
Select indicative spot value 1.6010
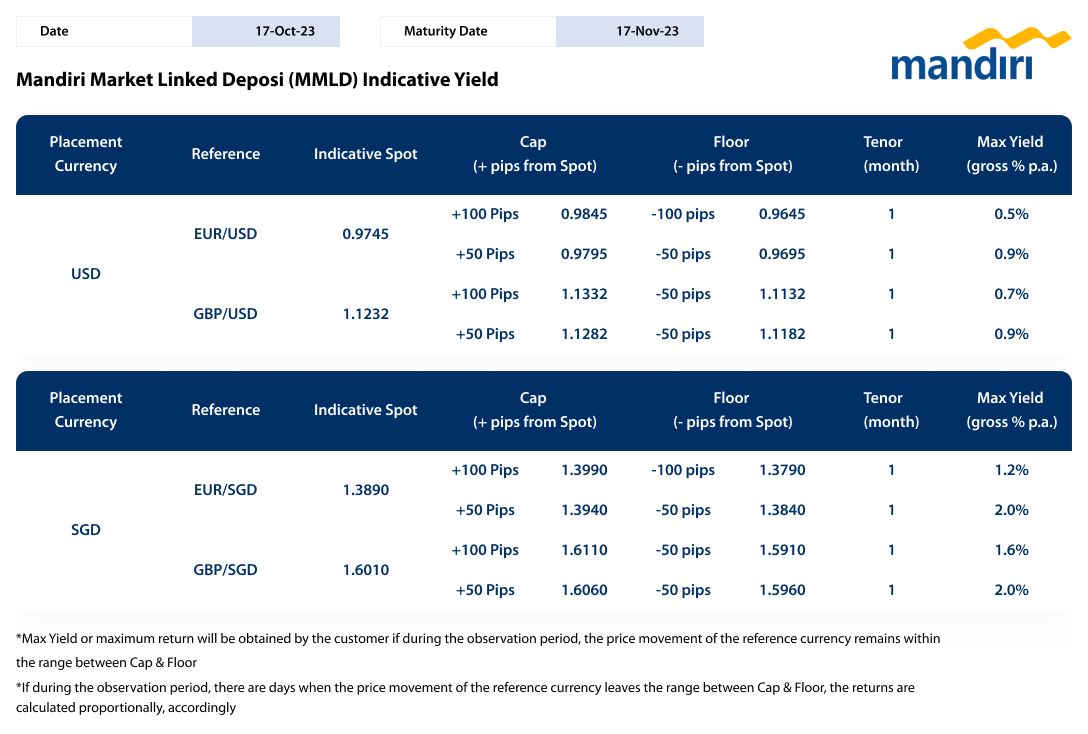[366, 570]
